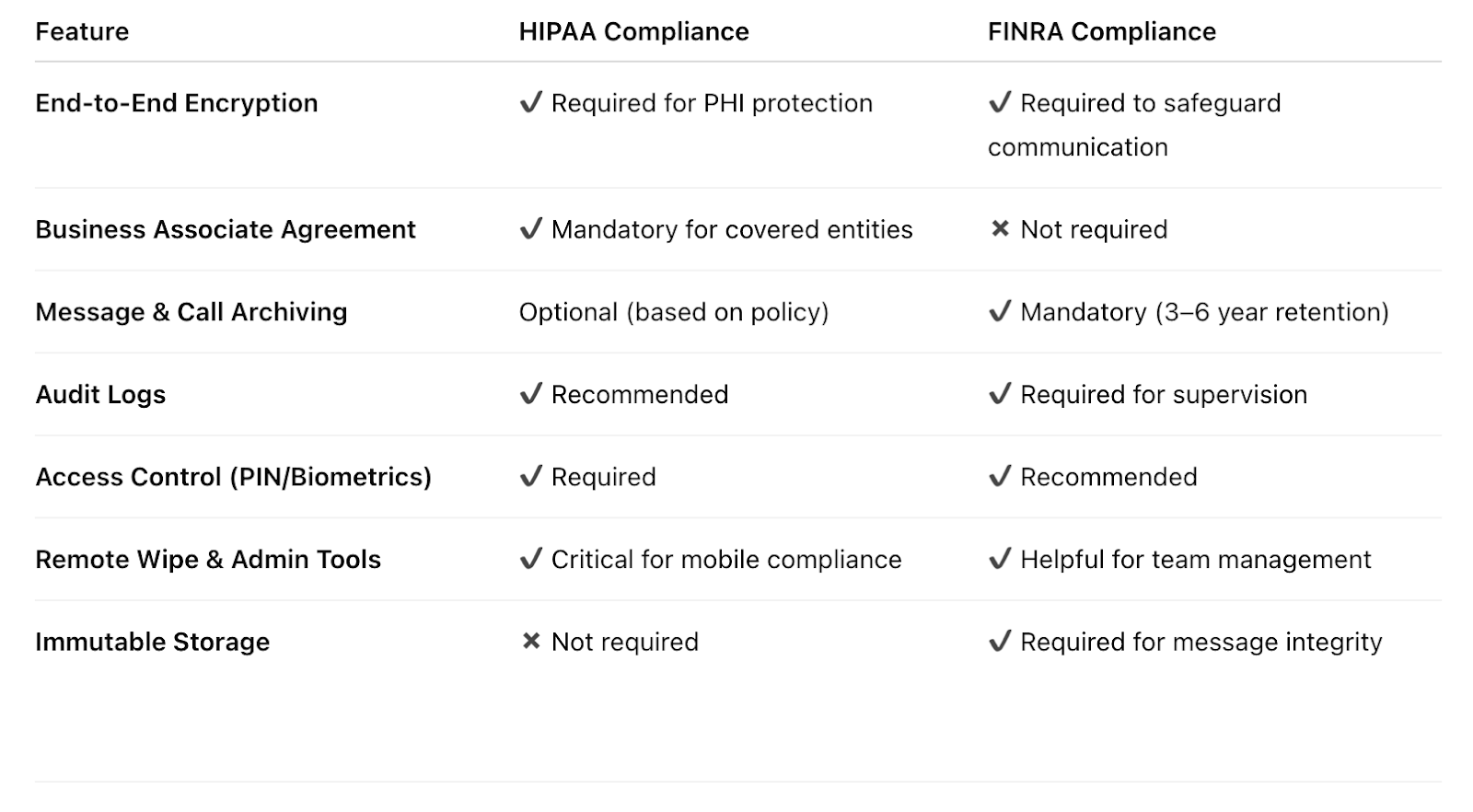1473x812 pixels.
Task: Select the Feature column header
Action: 82,31
